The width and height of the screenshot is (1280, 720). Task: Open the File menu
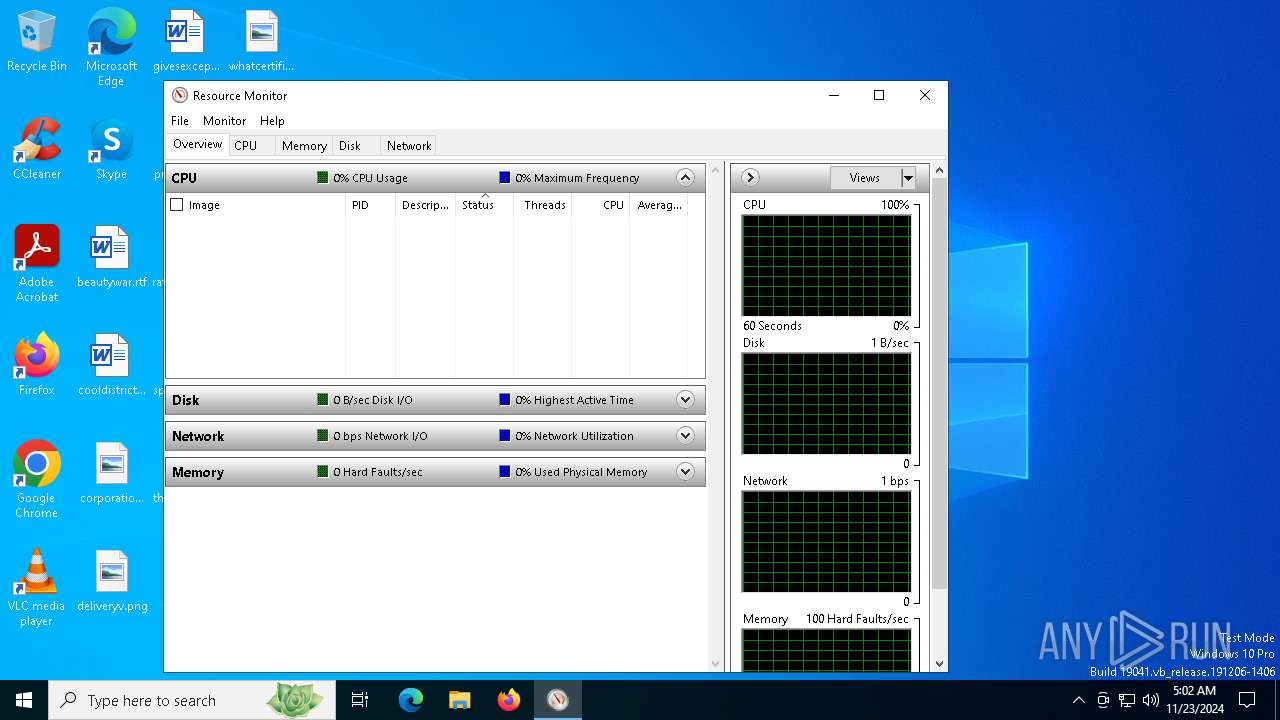pos(180,121)
